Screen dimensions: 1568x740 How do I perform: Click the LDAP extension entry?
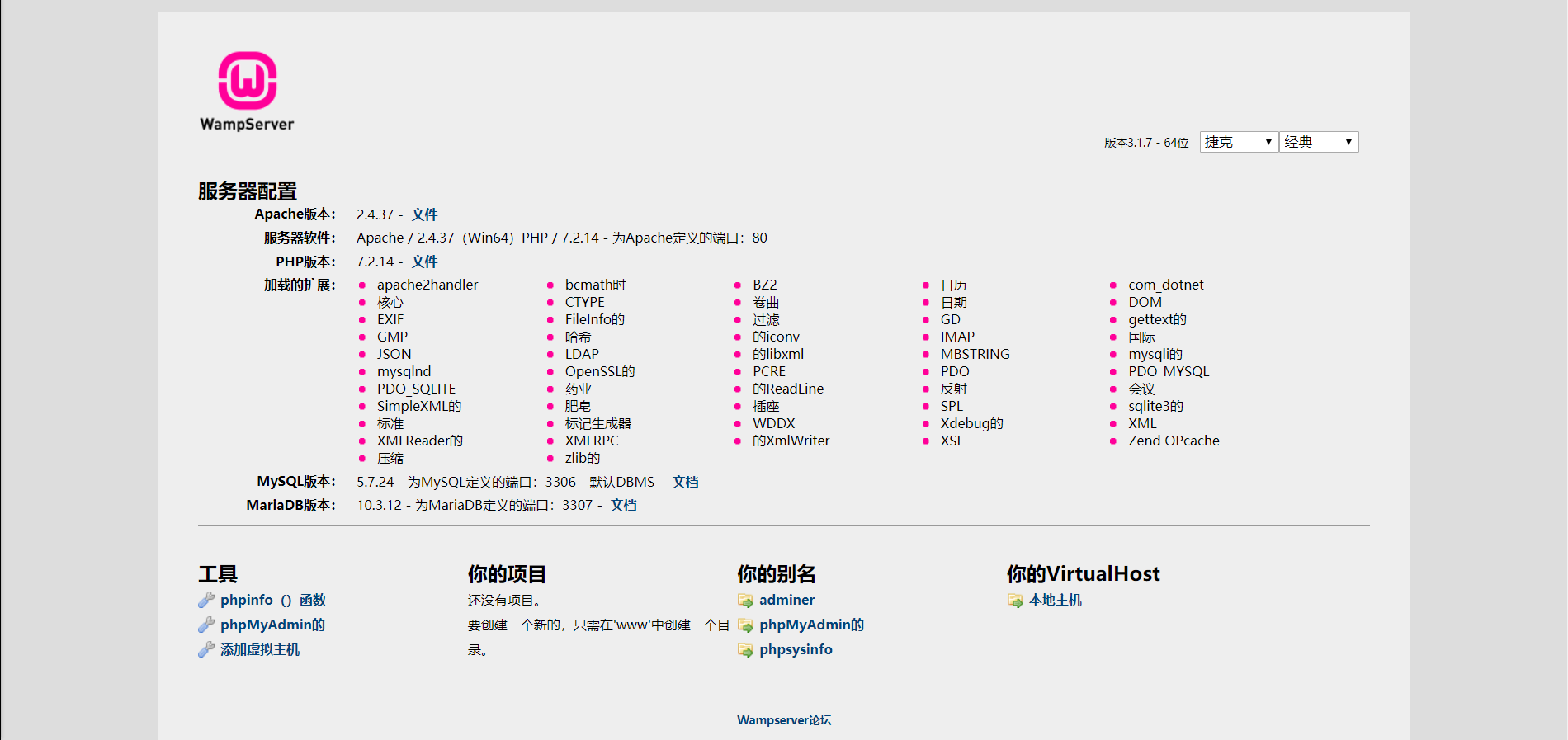tap(582, 354)
